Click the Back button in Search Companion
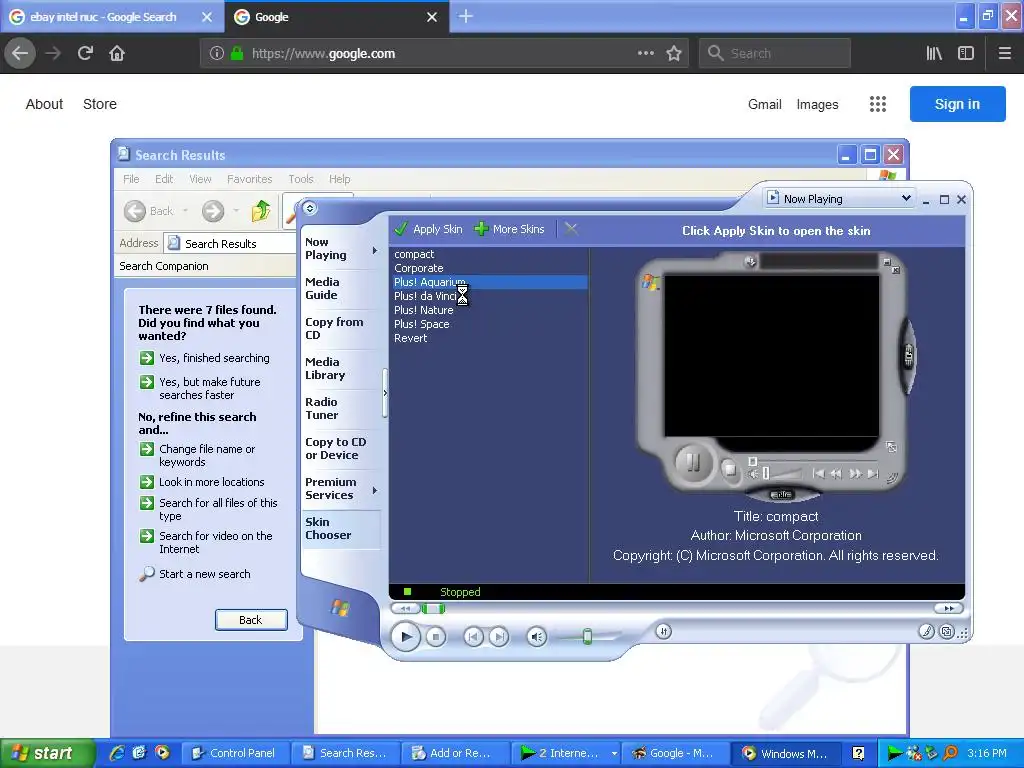This screenshot has width=1024, height=768. pyautogui.click(x=251, y=620)
